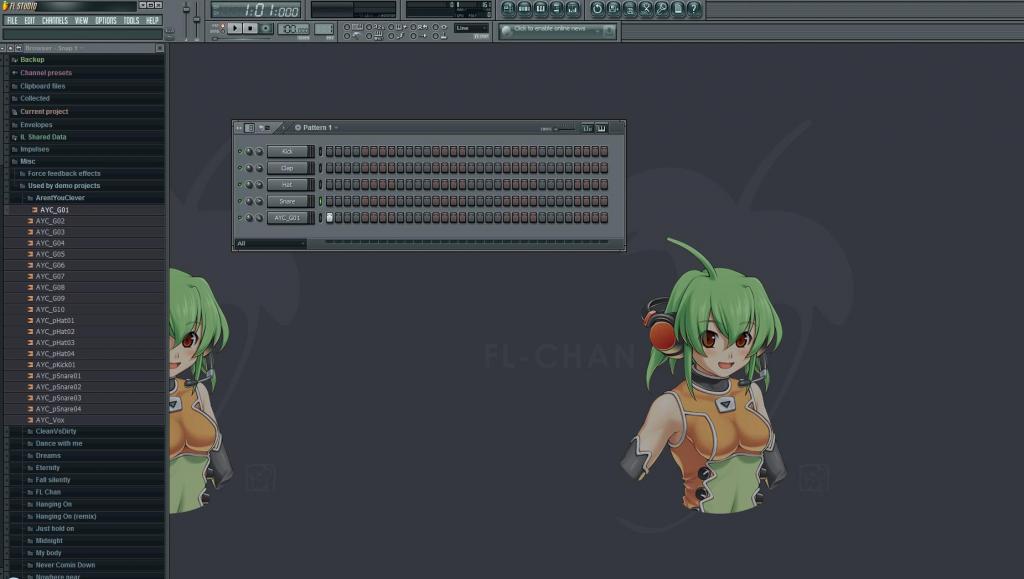1024x579 pixels.
Task: Mute the Kick channel via green LED
Action: pos(240,151)
